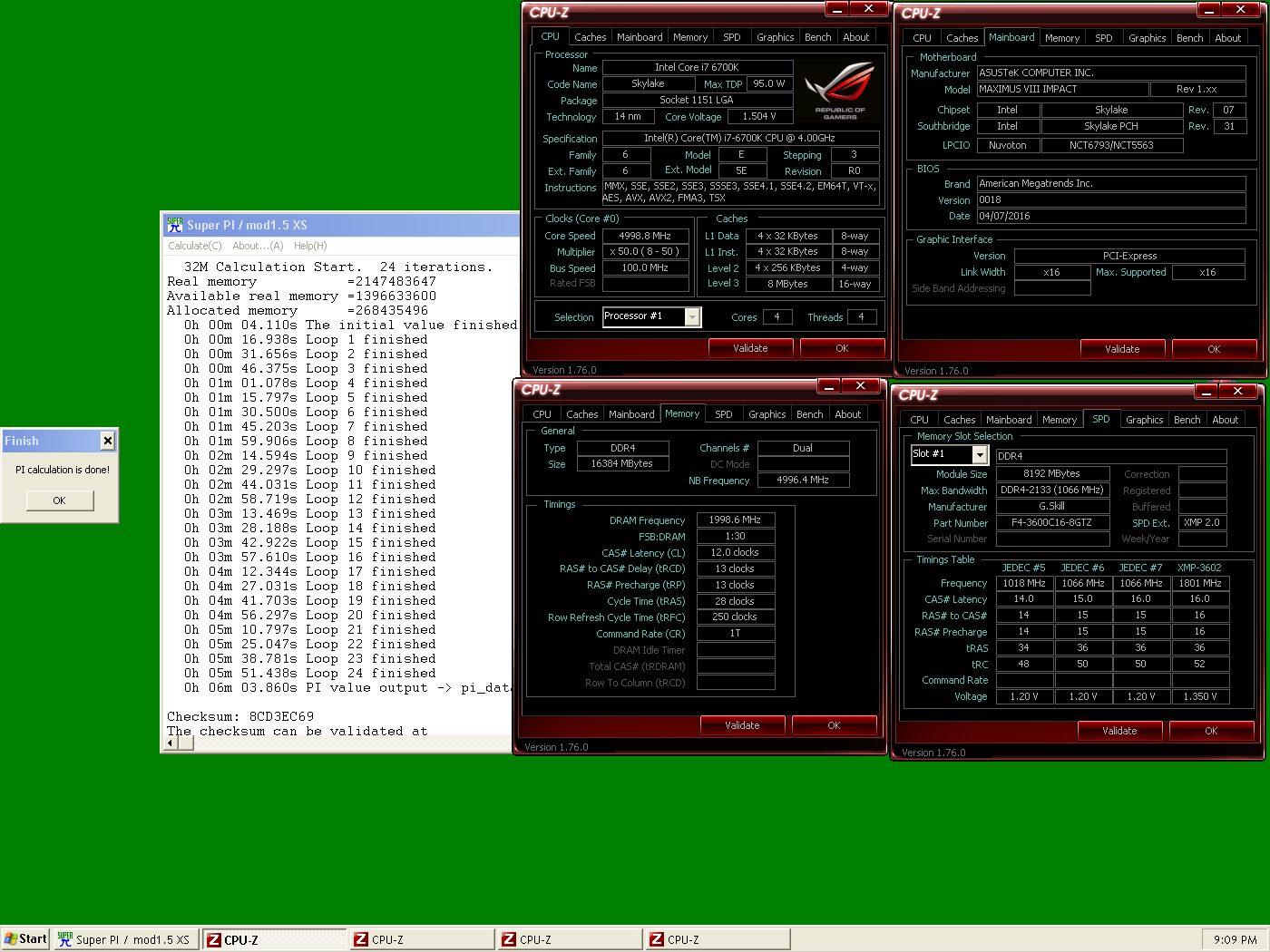Switch to Bench tab in CPU window
The width and height of the screenshot is (1270, 952).
(817, 37)
